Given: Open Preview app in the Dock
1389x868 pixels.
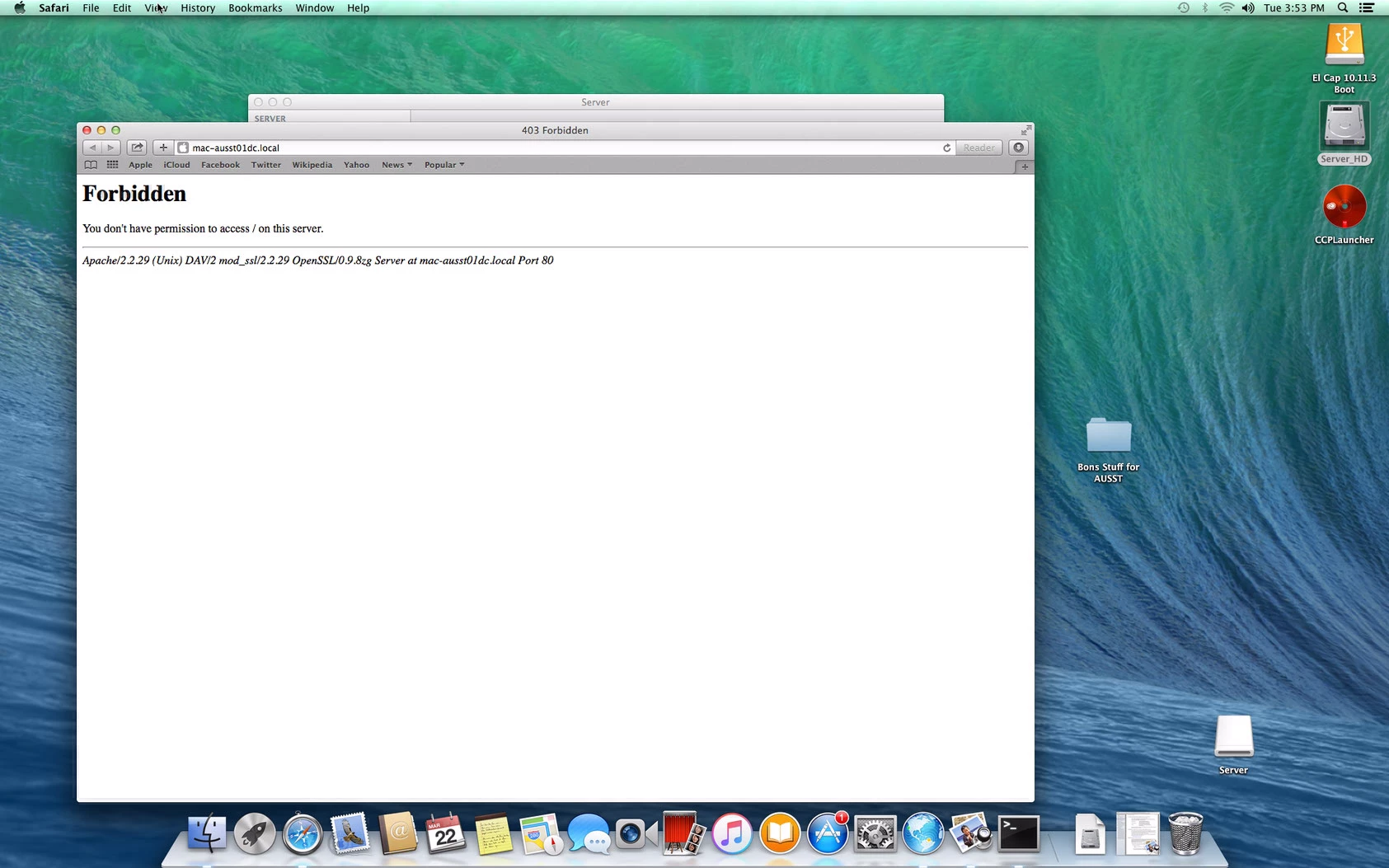Looking at the screenshot, I should click(970, 833).
